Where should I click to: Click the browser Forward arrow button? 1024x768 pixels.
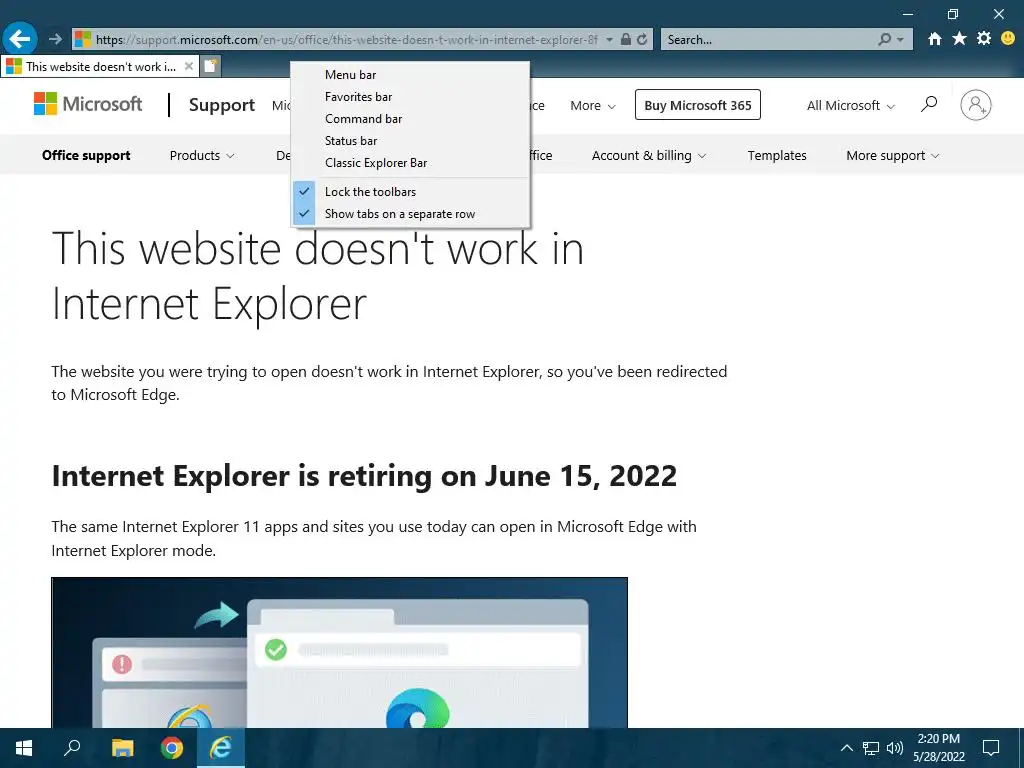click(56, 39)
